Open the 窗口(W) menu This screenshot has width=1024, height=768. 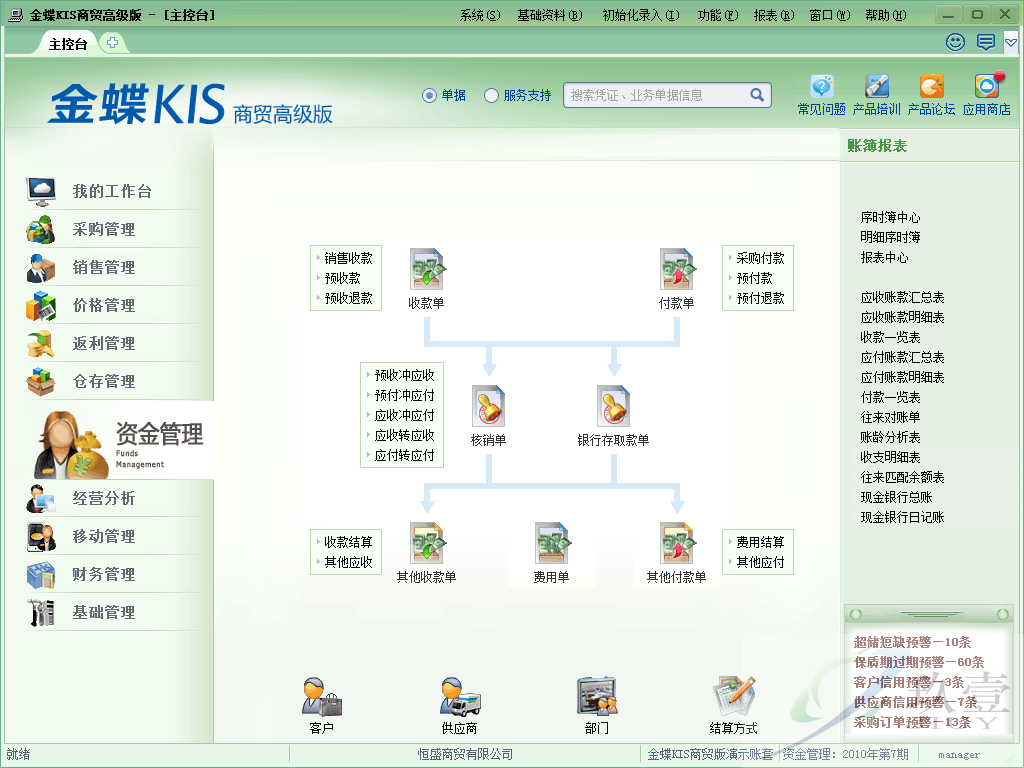point(830,15)
